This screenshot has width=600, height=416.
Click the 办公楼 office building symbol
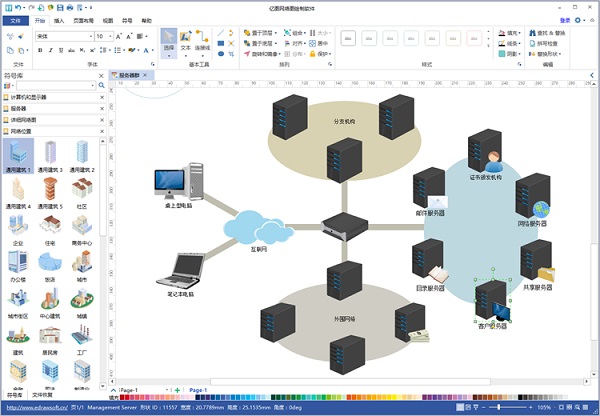[x=17, y=263]
